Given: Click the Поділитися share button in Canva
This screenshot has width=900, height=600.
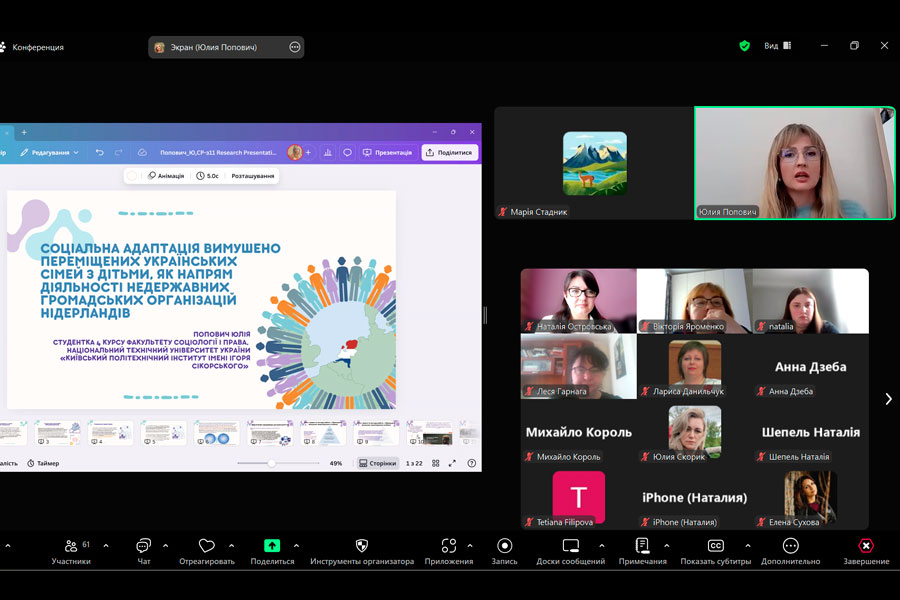Looking at the screenshot, I should tap(449, 152).
